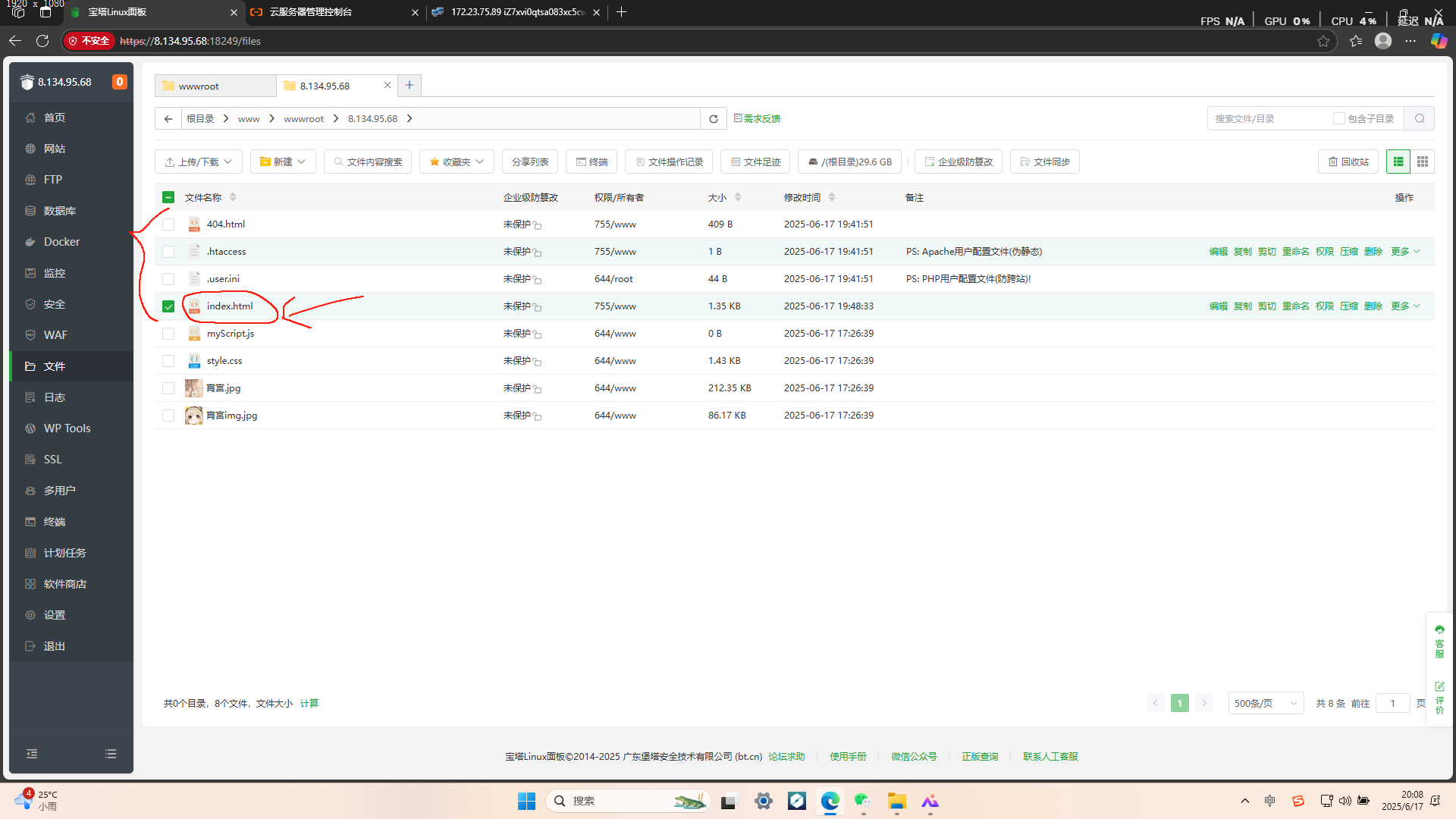Click the 计算 size link
The width and height of the screenshot is (1456, 819).
tap(309, 704)
